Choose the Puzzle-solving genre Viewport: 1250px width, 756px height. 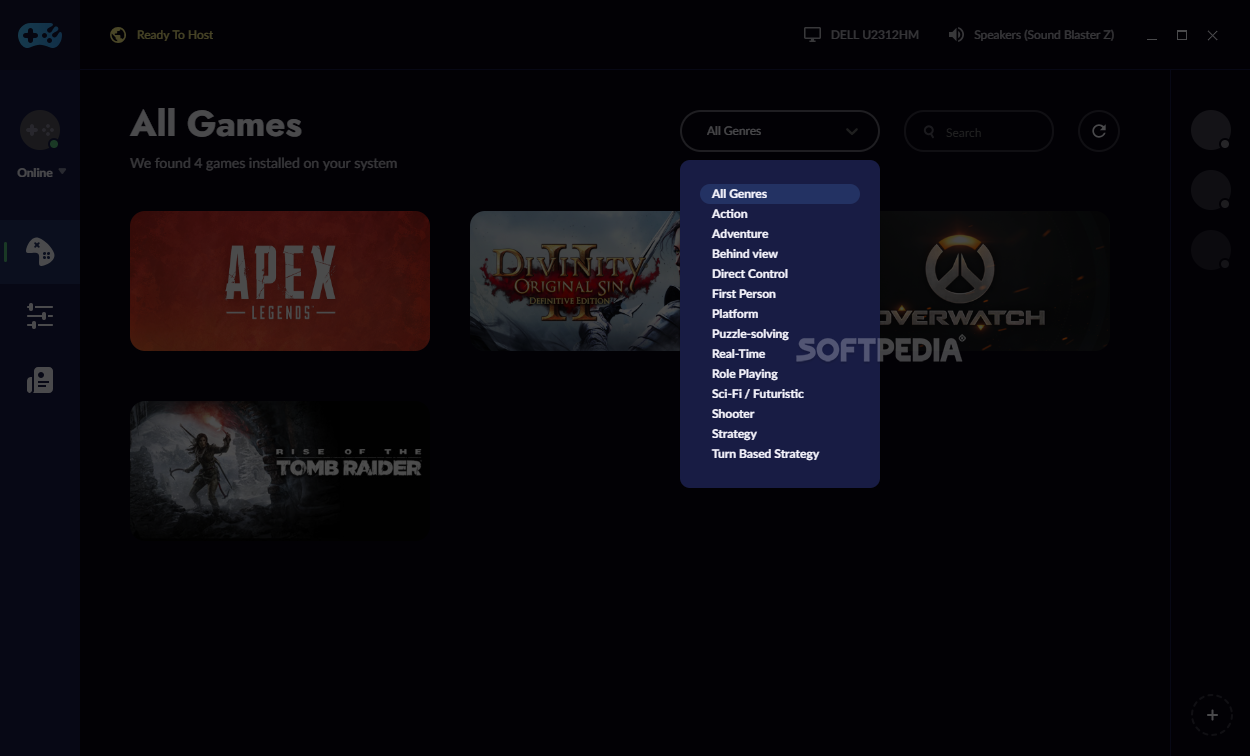(x=750, y=334)
